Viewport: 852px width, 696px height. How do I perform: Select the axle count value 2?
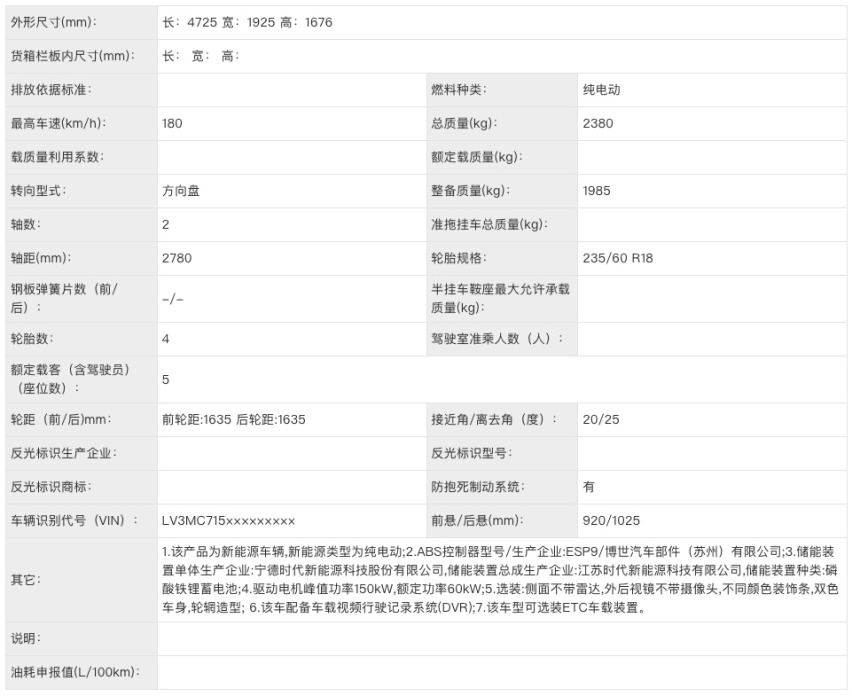click(x=166, y=224)
